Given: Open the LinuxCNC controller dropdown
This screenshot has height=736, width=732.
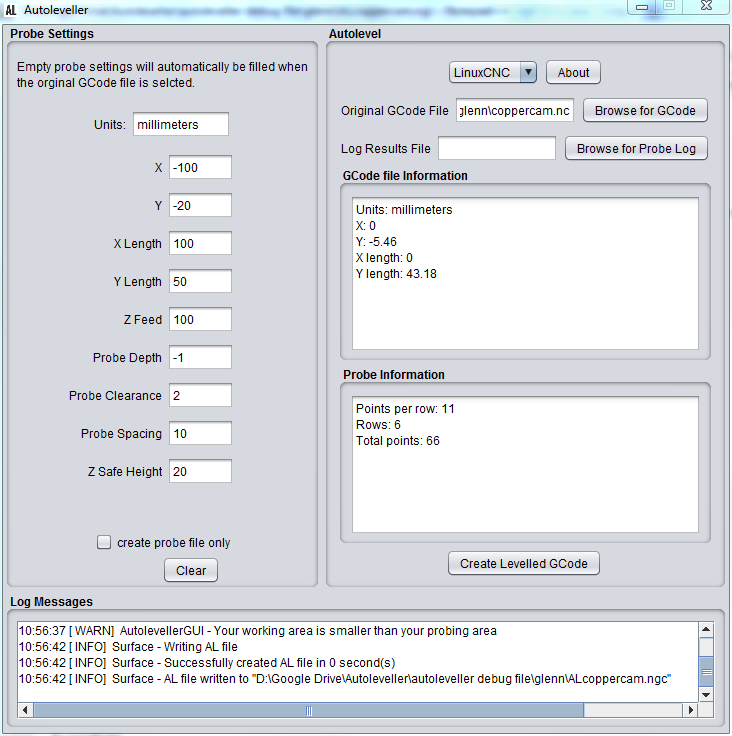Looking at the screenshot, I should tap(493, 72).
